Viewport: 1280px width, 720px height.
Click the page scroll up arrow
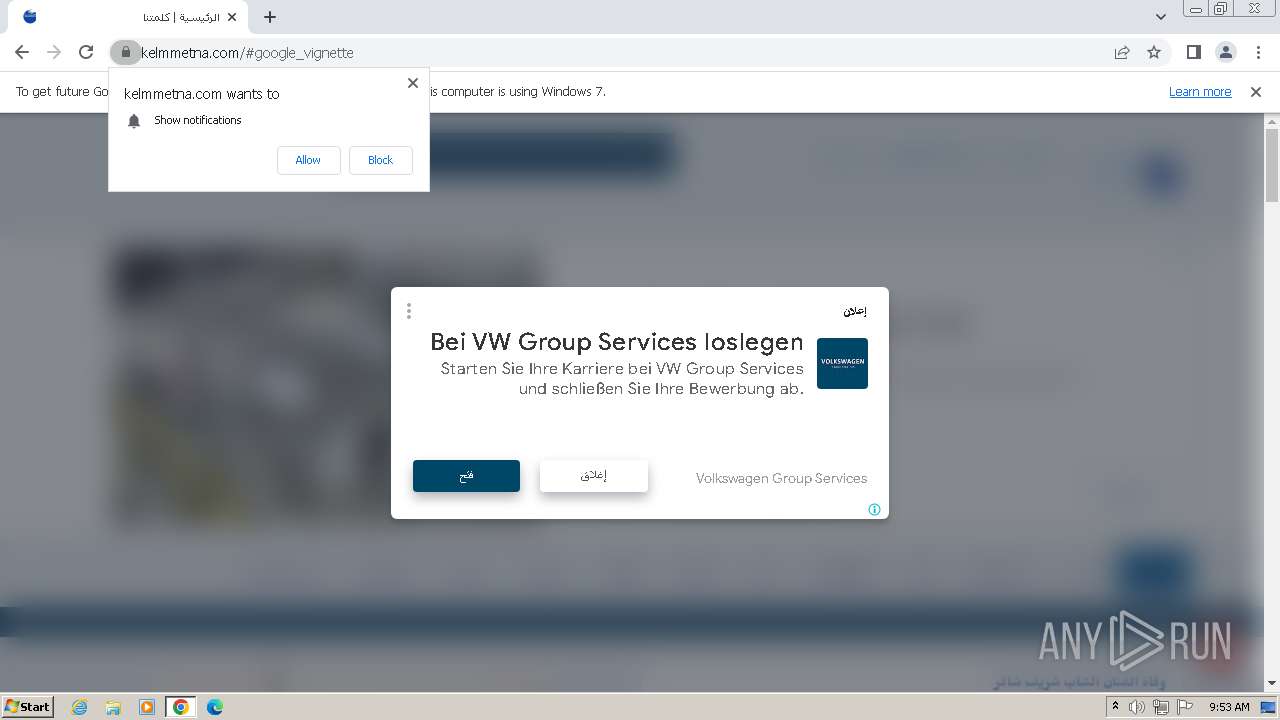[x=1272, y=121]
